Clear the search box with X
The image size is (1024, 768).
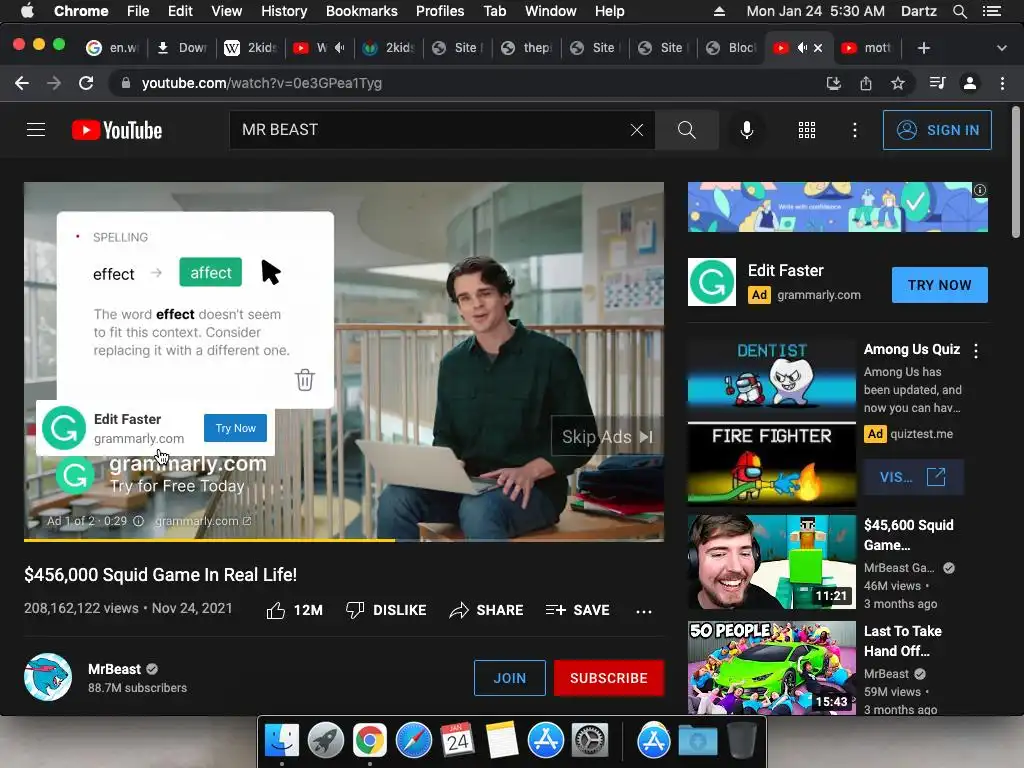637,130
